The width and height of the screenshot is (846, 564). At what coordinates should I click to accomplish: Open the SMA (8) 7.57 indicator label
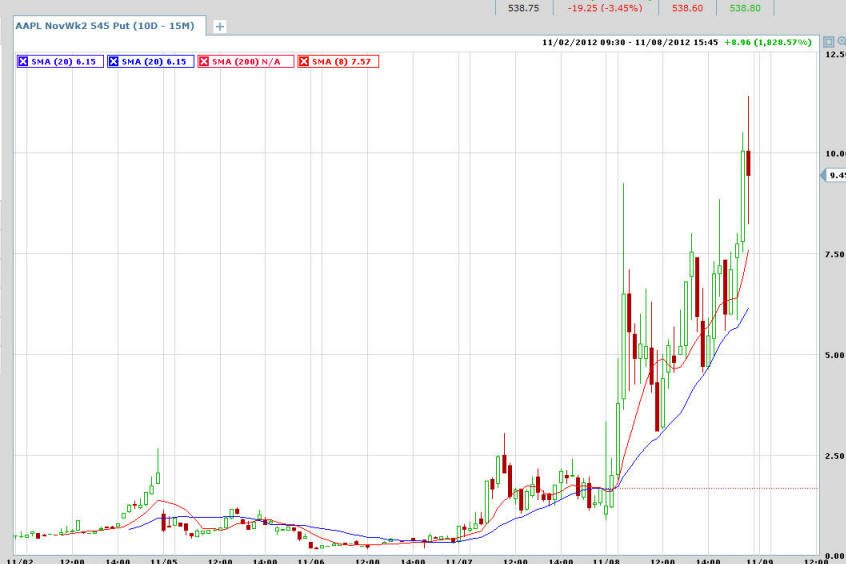[x=342, y=62]
